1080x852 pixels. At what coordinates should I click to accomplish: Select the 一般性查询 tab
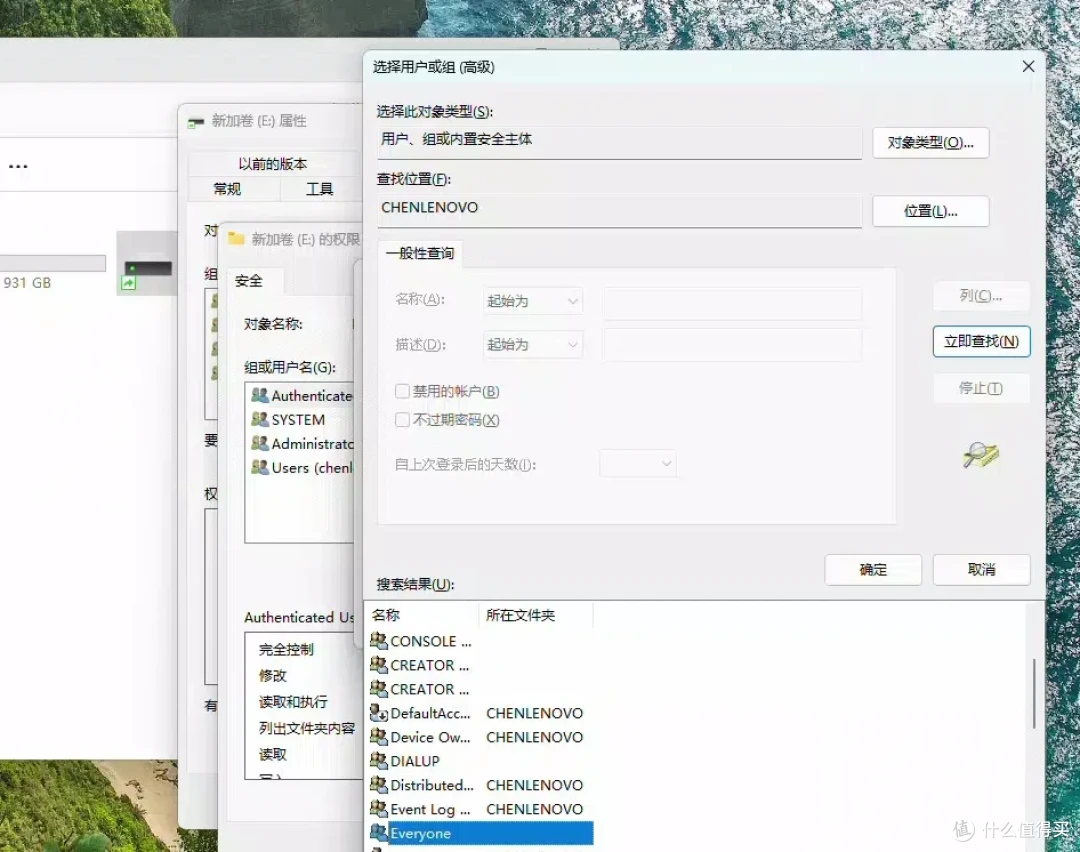click(419, 253)
